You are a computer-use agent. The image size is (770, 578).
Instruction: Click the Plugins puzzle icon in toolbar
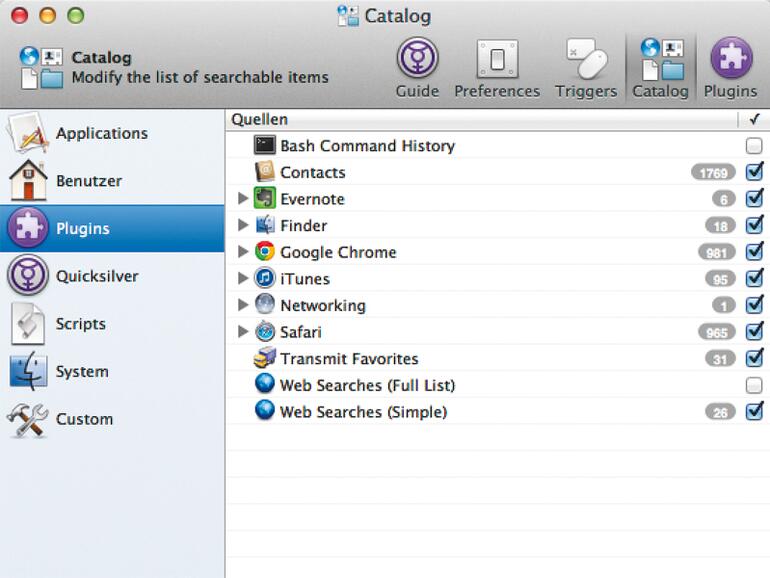click(731, 60)
